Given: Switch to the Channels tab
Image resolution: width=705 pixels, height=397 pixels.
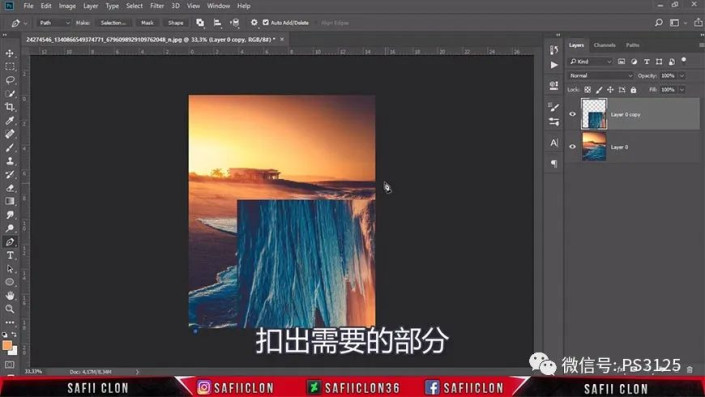Looking at the screenshot, I should (x=604, y=45).
